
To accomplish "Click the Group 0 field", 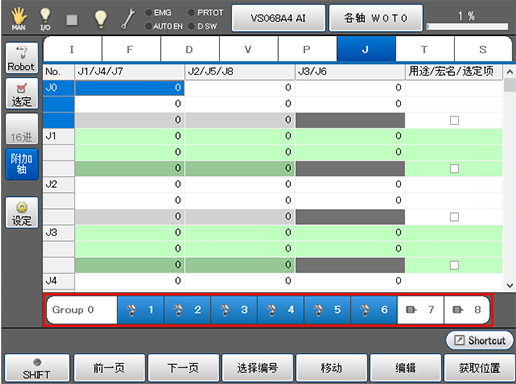I will point(82,310).
